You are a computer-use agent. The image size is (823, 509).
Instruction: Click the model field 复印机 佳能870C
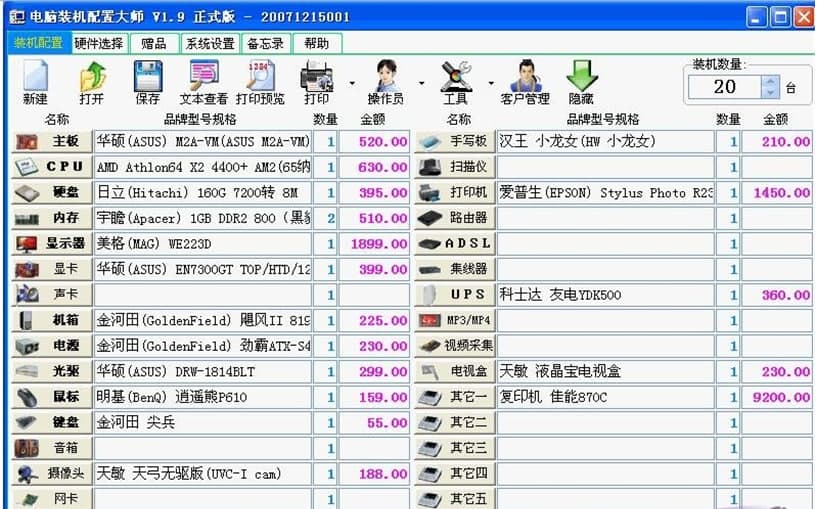coord(605,397)
